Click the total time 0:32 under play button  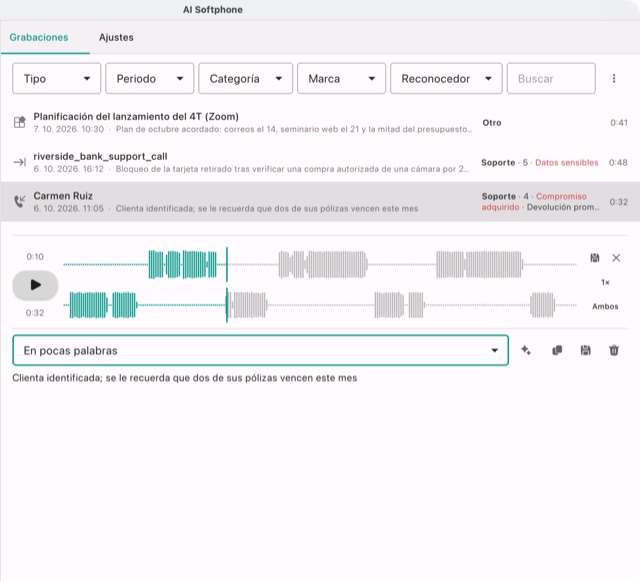[35, 313]
